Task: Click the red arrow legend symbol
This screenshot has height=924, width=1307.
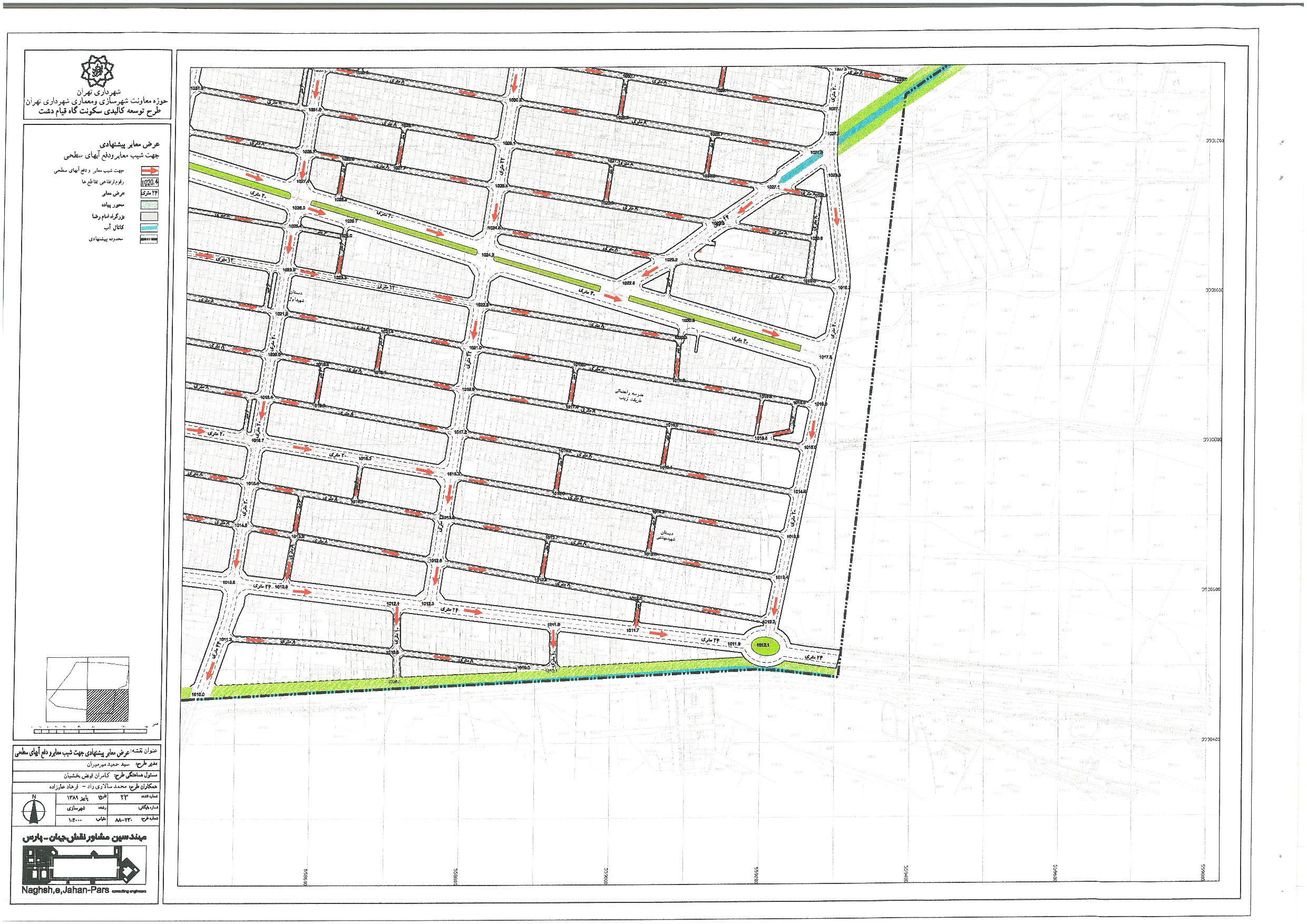Action: tap(150, 171)
